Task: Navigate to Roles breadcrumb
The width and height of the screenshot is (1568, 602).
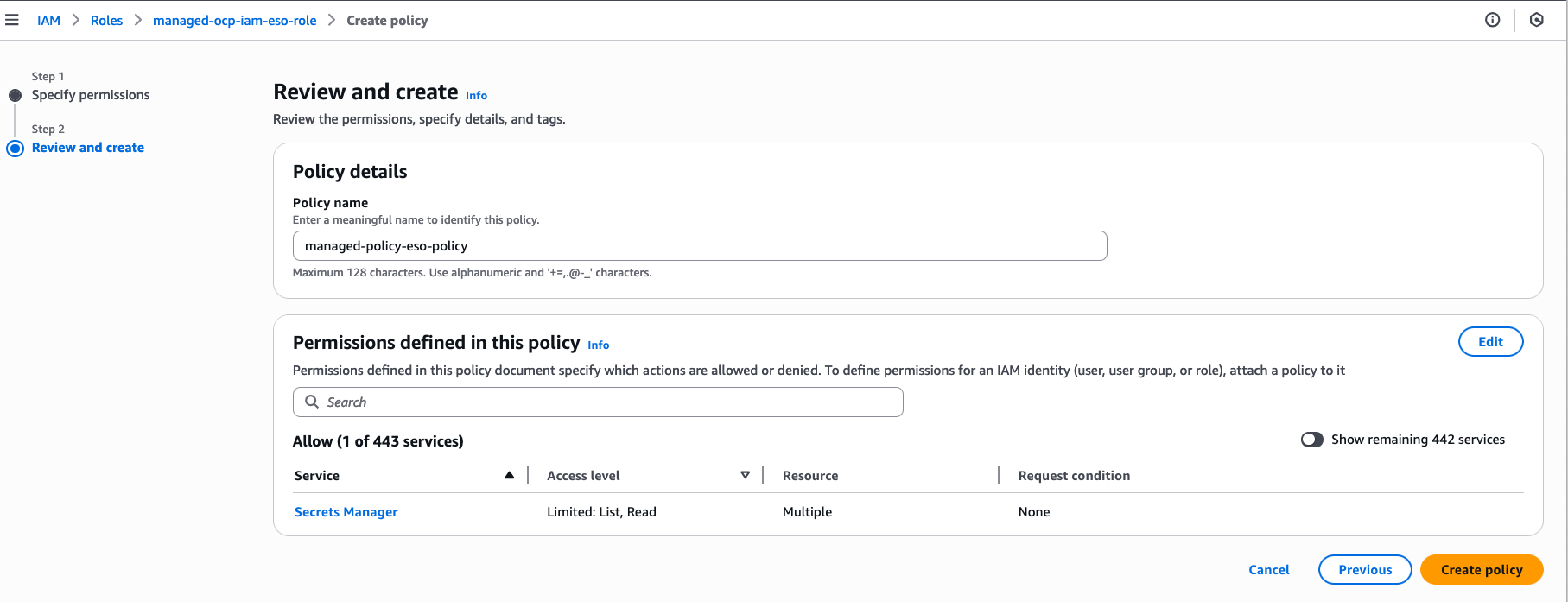Action: pyautogui.click(x=106, y=21)
